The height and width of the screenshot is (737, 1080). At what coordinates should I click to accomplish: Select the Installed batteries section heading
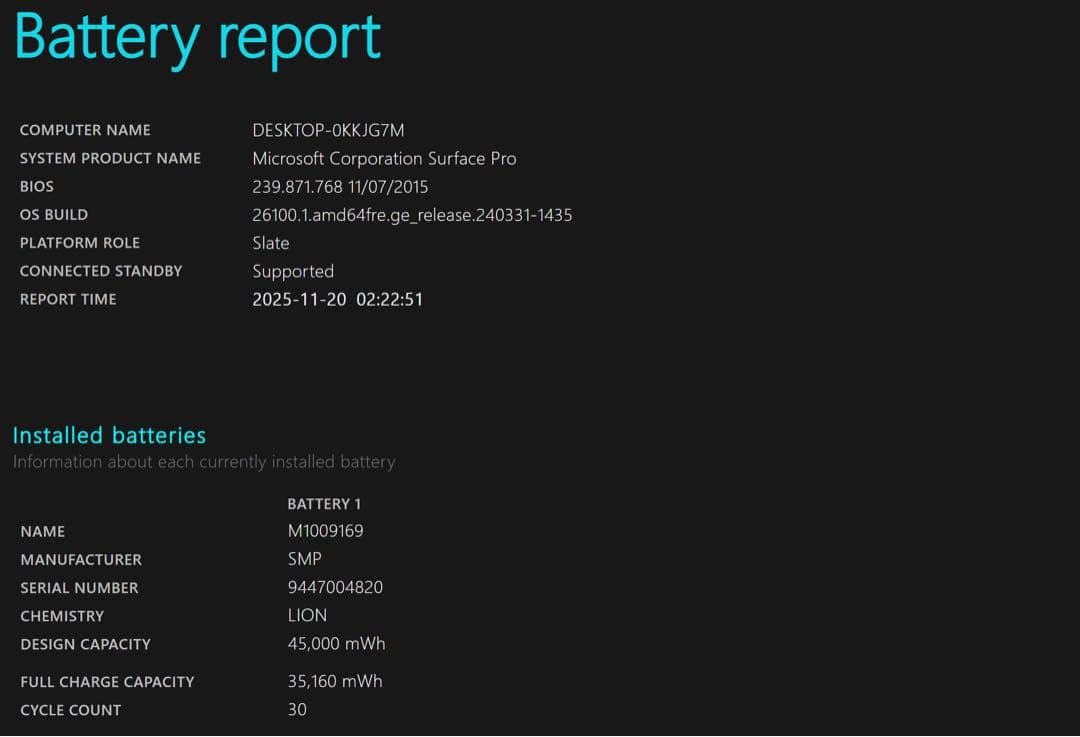(109, 435)
